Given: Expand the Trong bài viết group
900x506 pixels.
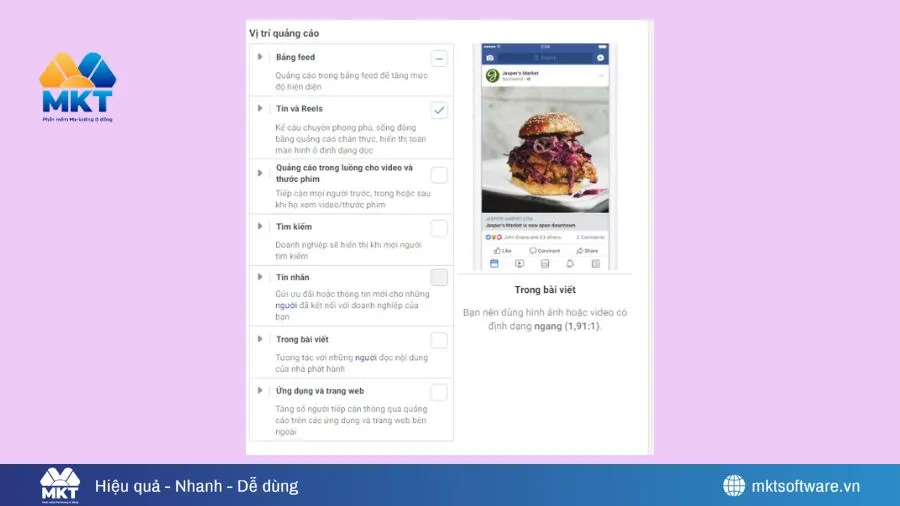Looking at the screenshot, I should coord(260,339).
